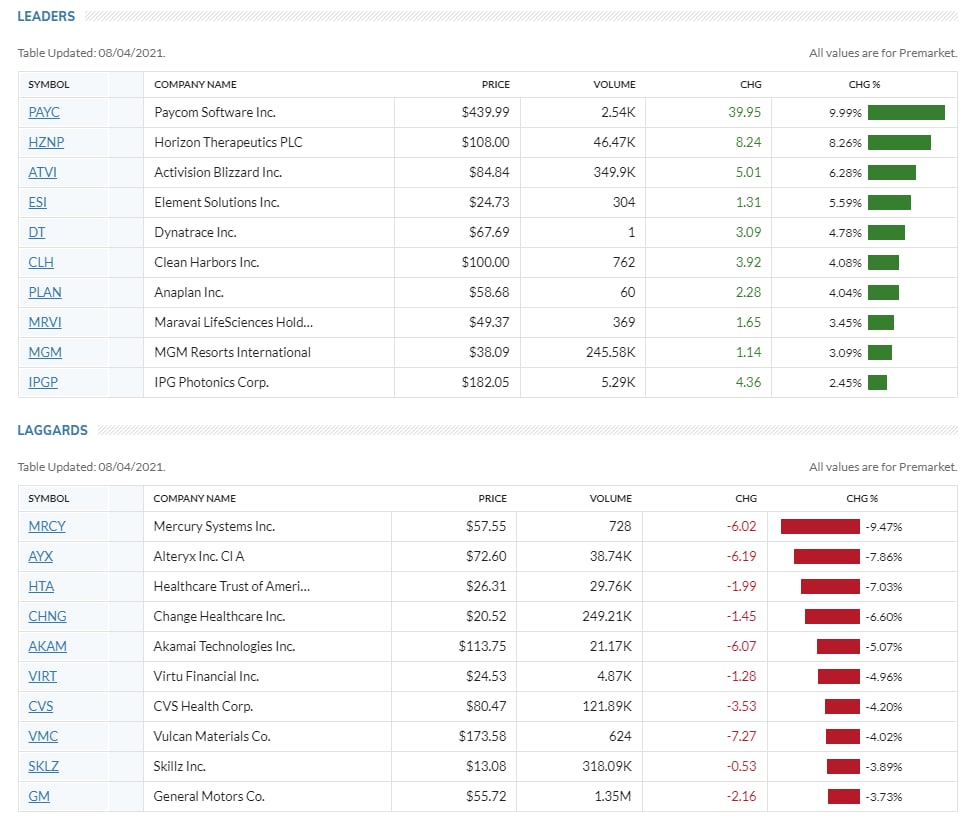
Task: Open the PLAN symbol link
Action: 45,292
